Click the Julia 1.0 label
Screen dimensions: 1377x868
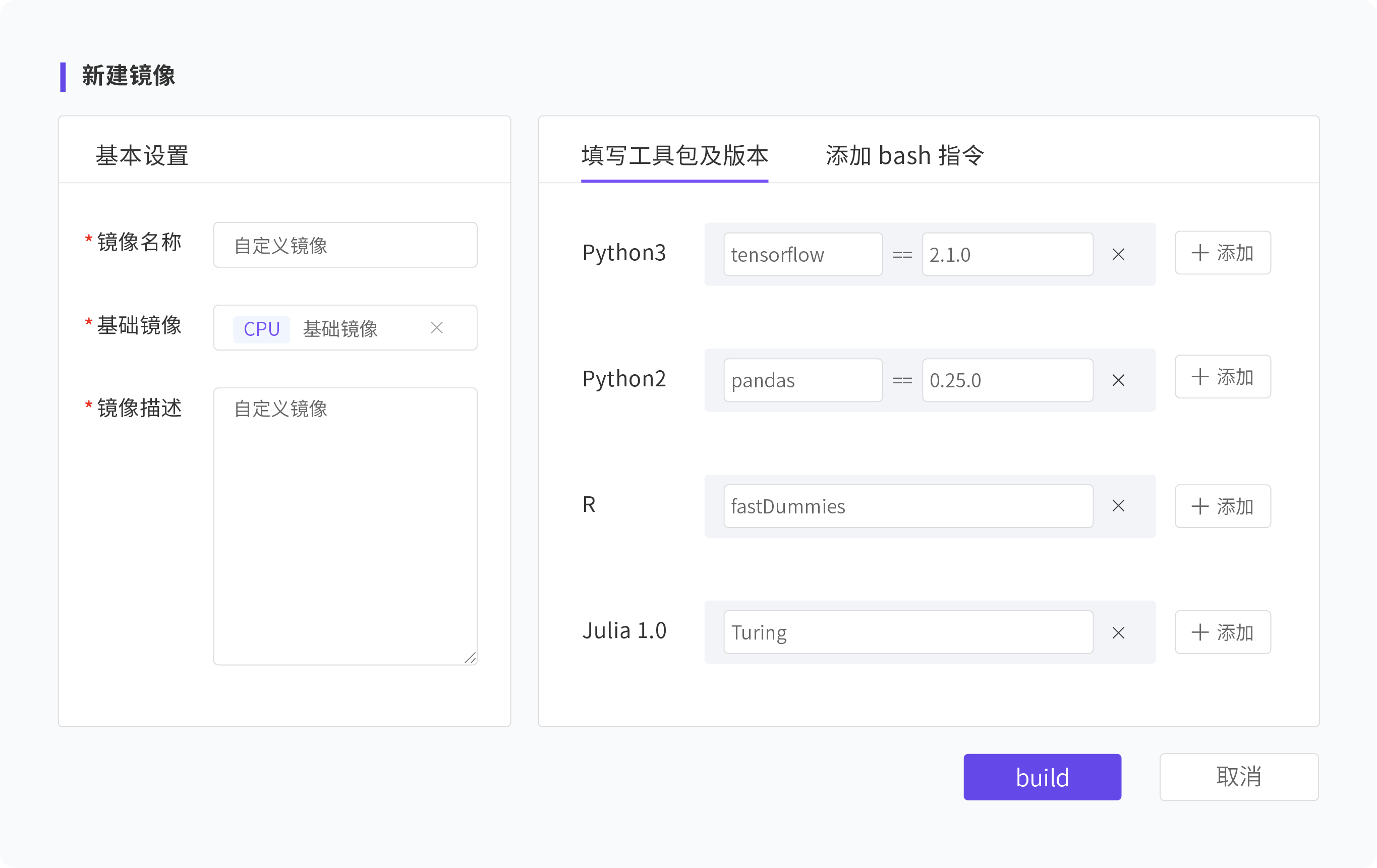pyautogui.click(x=624, y=631)
